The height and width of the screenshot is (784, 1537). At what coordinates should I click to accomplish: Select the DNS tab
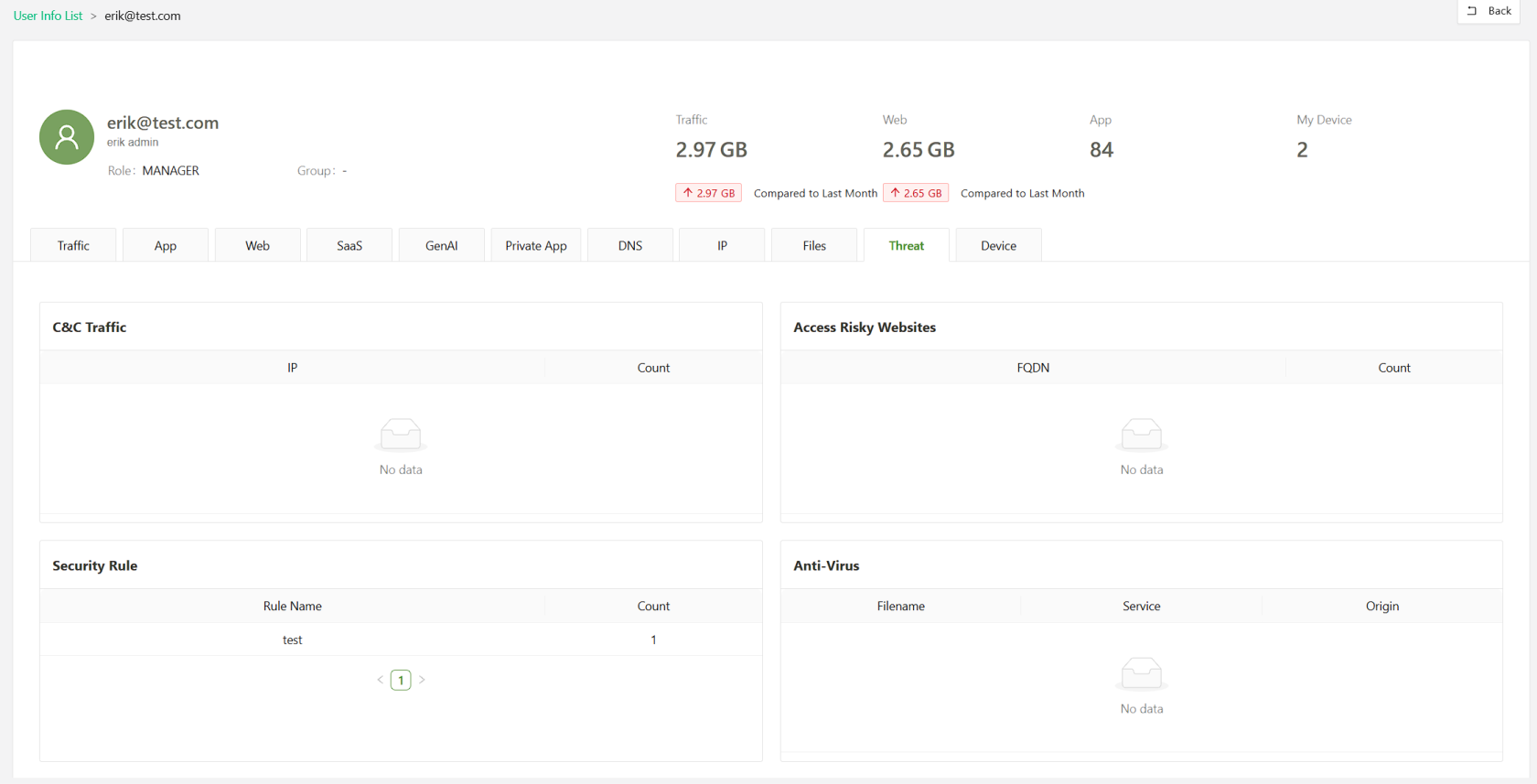pyautogui.click(x=630, y=245)
